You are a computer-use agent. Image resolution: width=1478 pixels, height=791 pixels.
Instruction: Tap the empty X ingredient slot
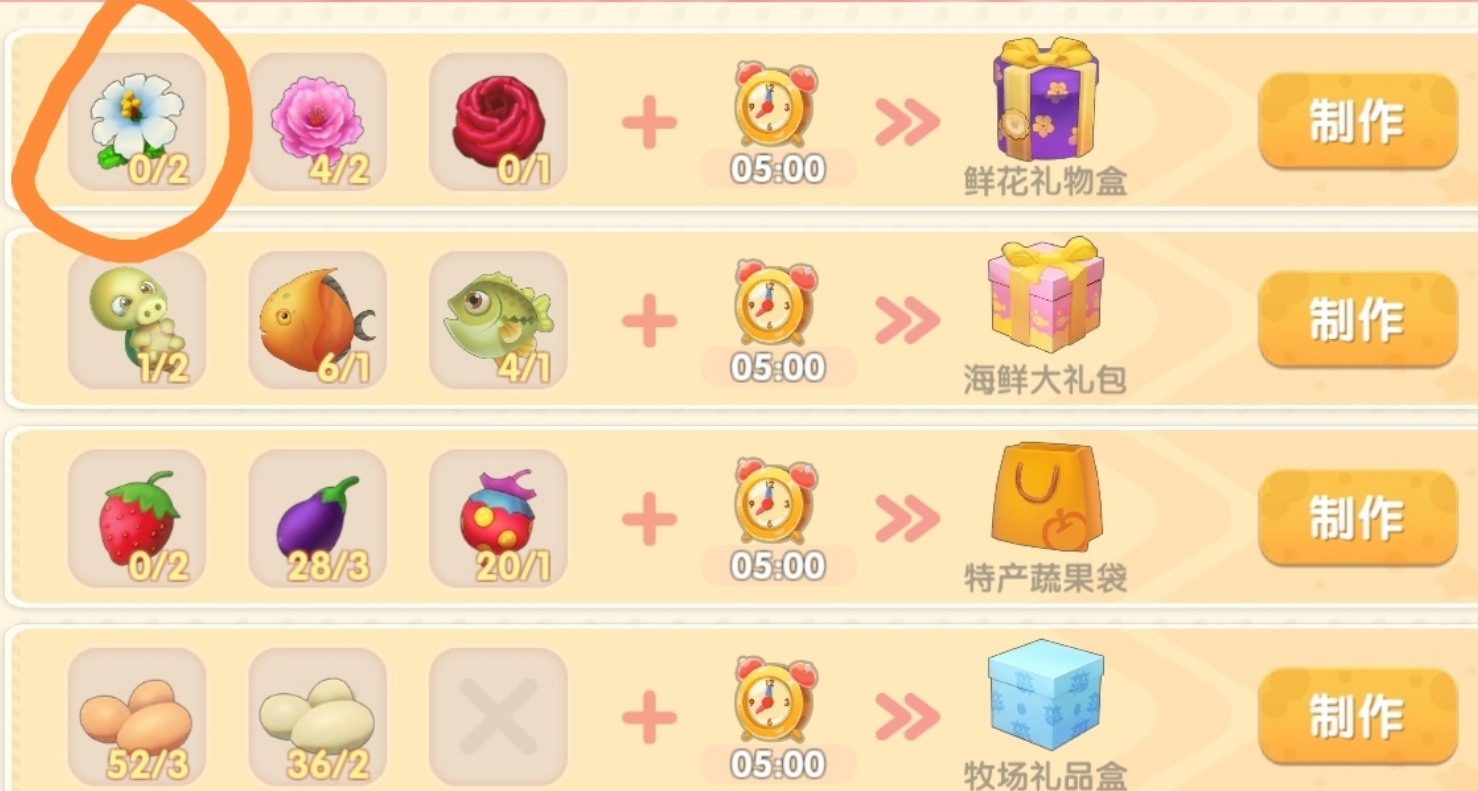[x=498, y=716]
